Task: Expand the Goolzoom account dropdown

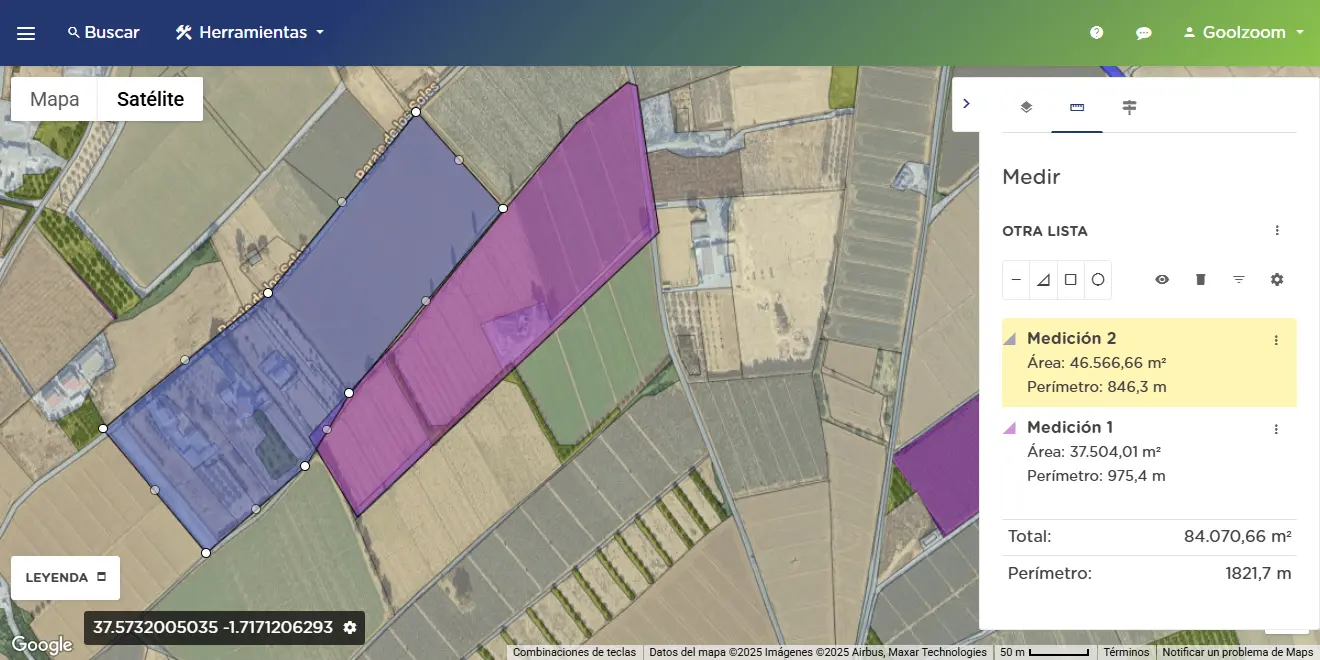Action: [1244, 32]
